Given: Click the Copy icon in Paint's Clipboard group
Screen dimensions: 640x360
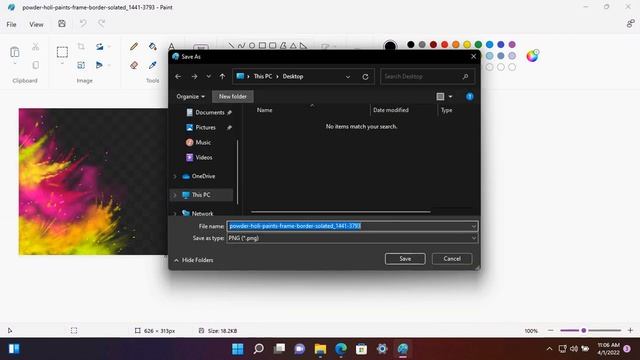Looking at the screenshot, I should (x=36, y=65).
